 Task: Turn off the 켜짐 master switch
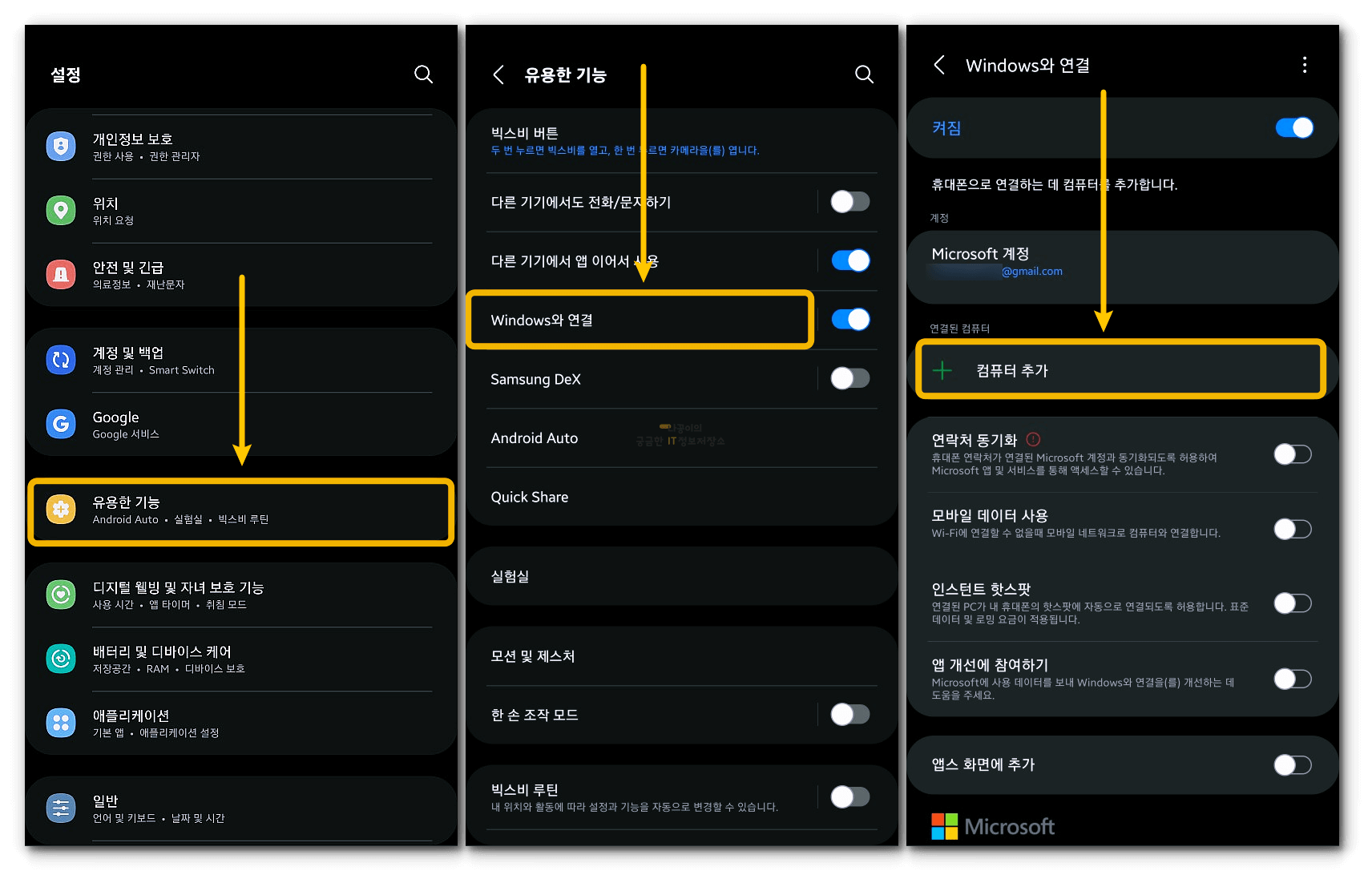[x=1294, y=127]
